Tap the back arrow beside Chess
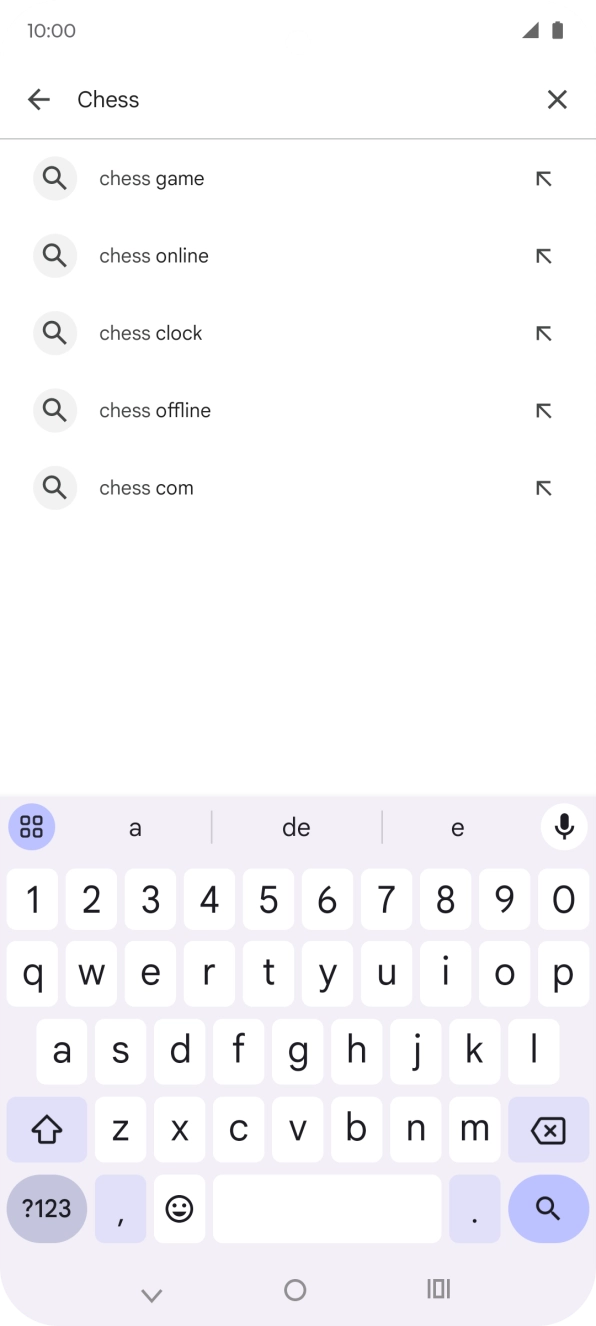 click(38, 99)
